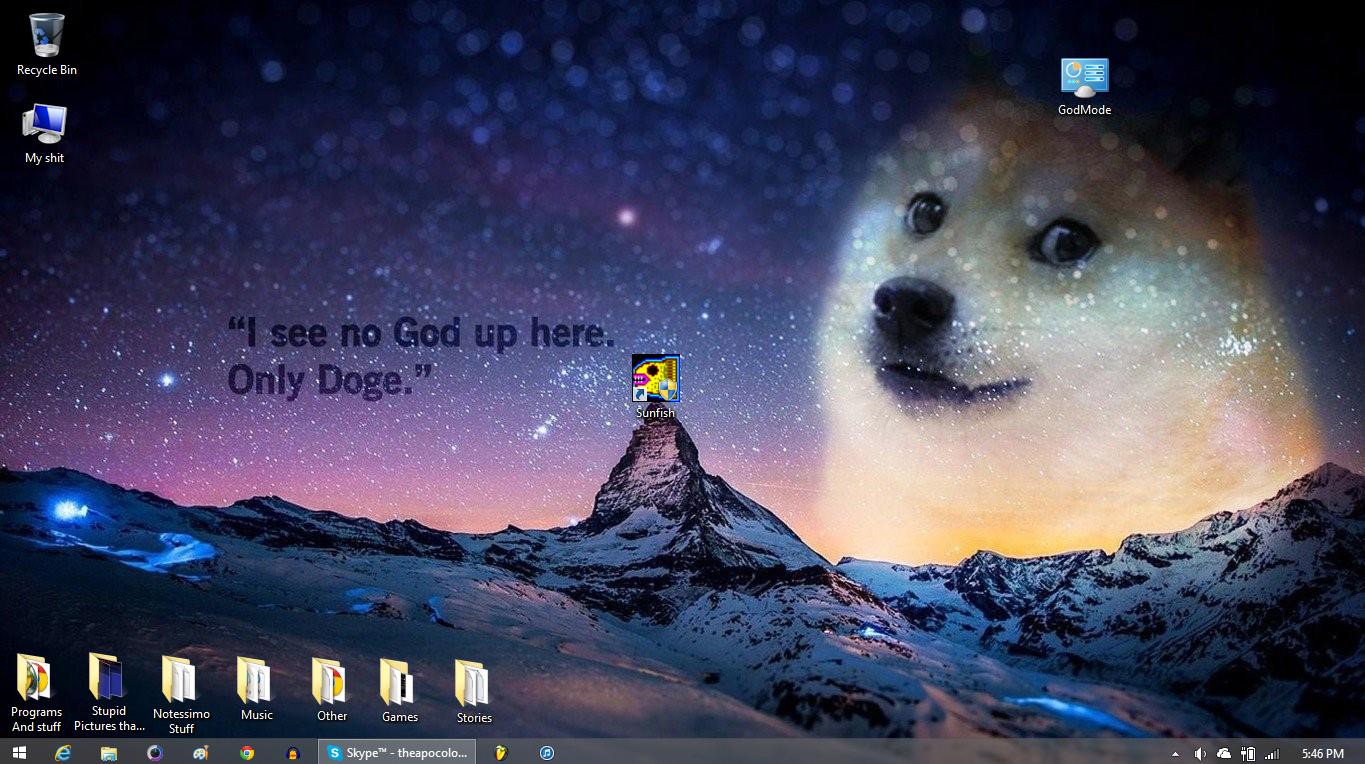Select the Music folder on desktop
The height and width of the screenshot is (764, 1365).
(x=256, y=681)
